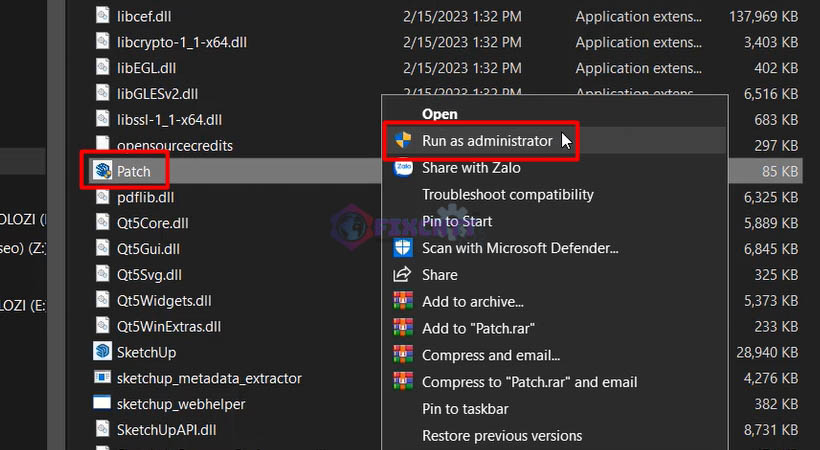
Task: Click the libcef.dll file icon
Action: click(x=102, y=15)
